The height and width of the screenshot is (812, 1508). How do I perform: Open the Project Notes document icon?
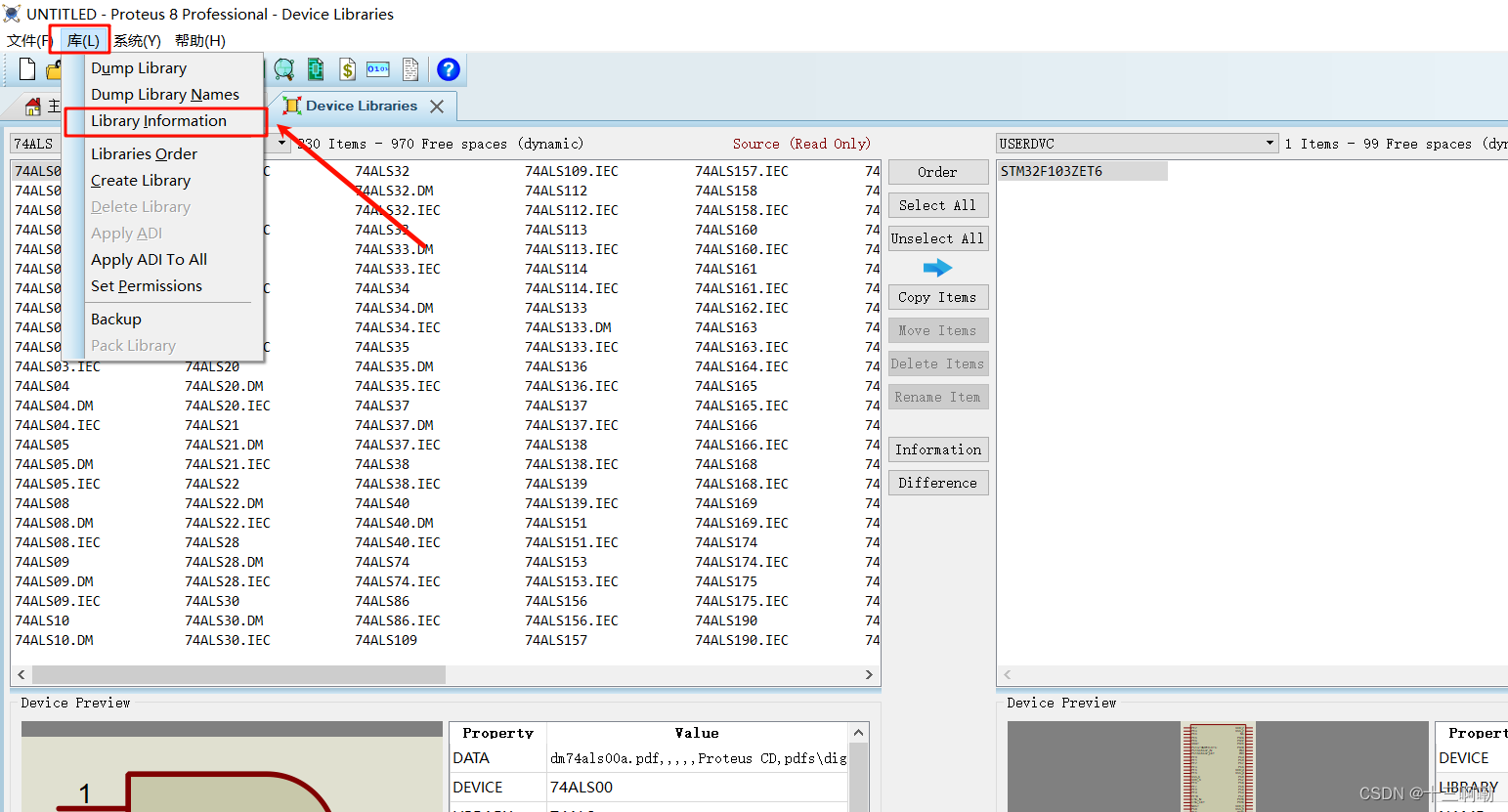click(410, 69)
